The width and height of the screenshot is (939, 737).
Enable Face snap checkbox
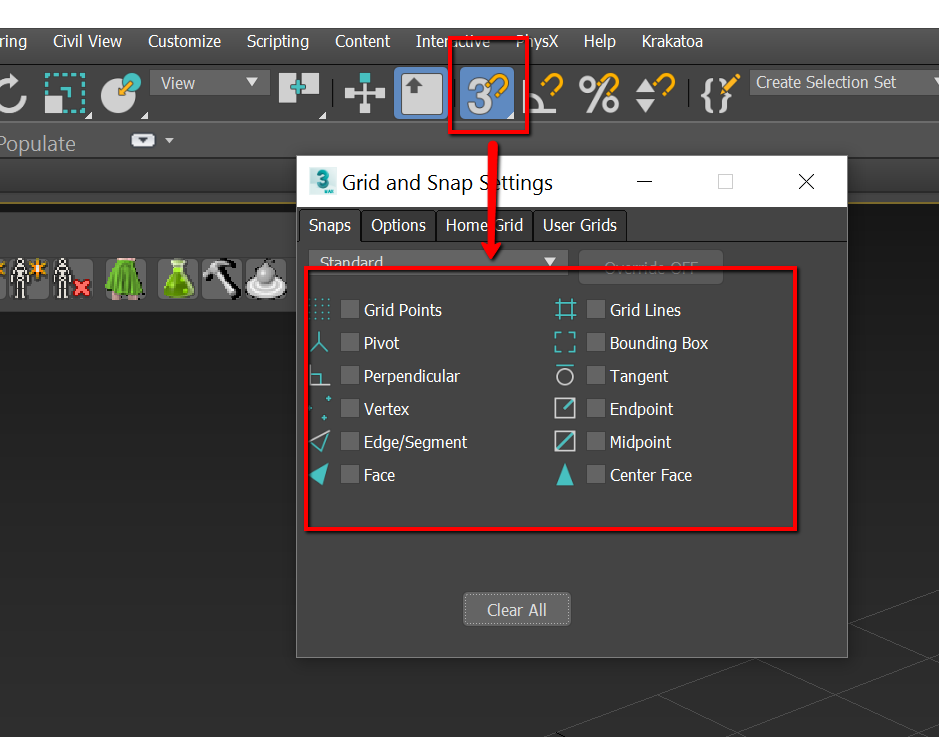coord(350,474)
